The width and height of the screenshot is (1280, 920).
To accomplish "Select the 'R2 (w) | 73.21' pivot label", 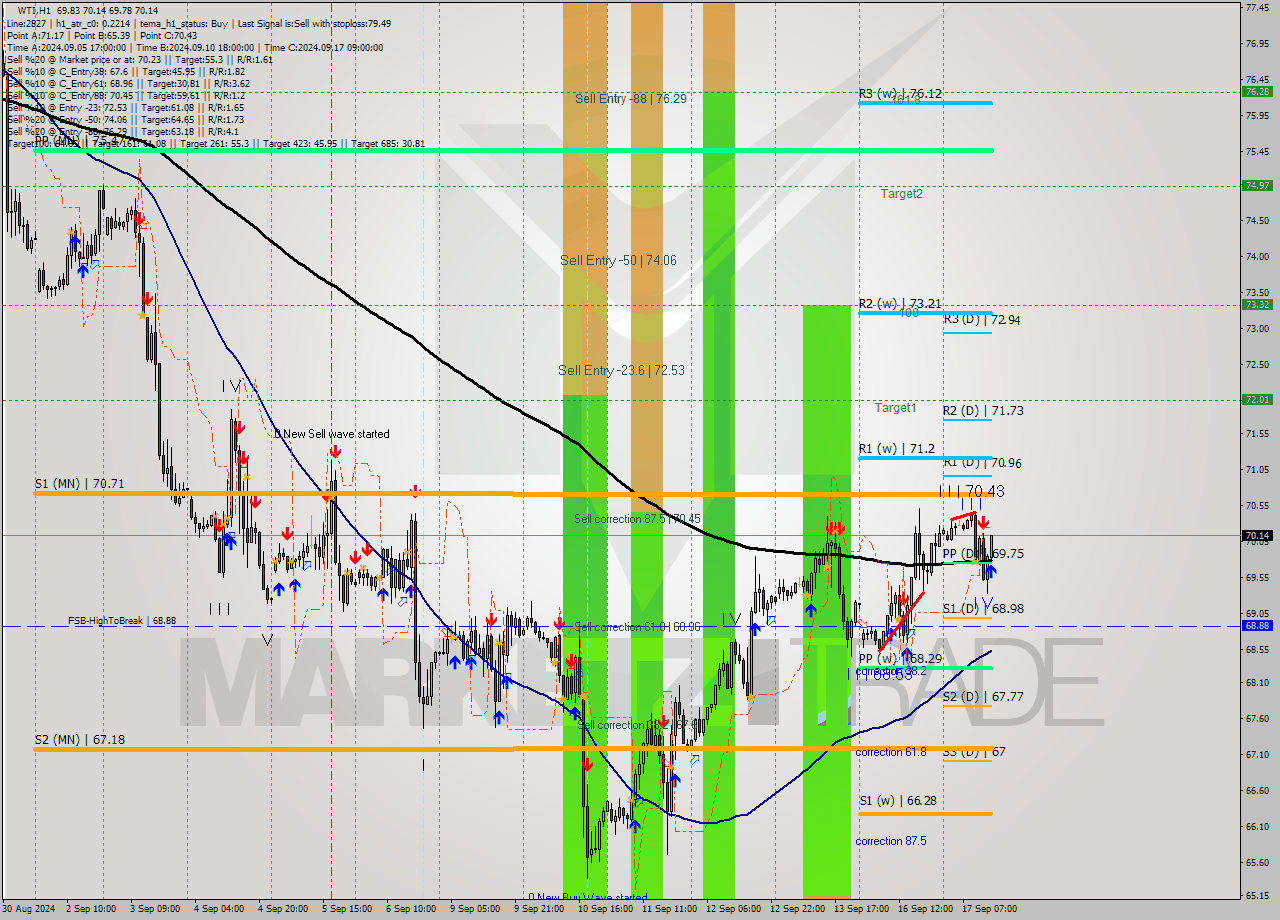I will pos(900,303).
